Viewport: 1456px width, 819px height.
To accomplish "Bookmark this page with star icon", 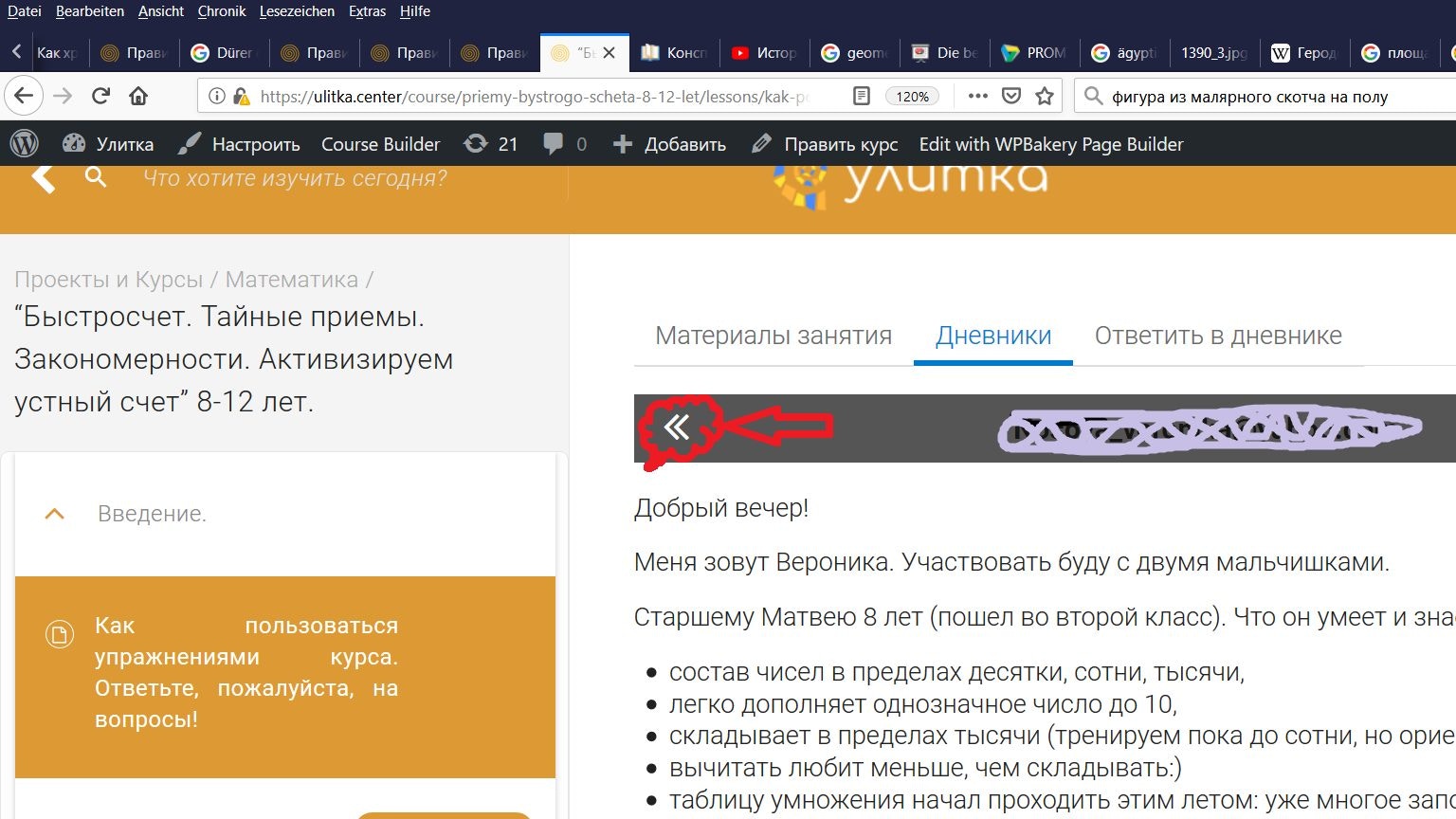I will [1045, 96].
